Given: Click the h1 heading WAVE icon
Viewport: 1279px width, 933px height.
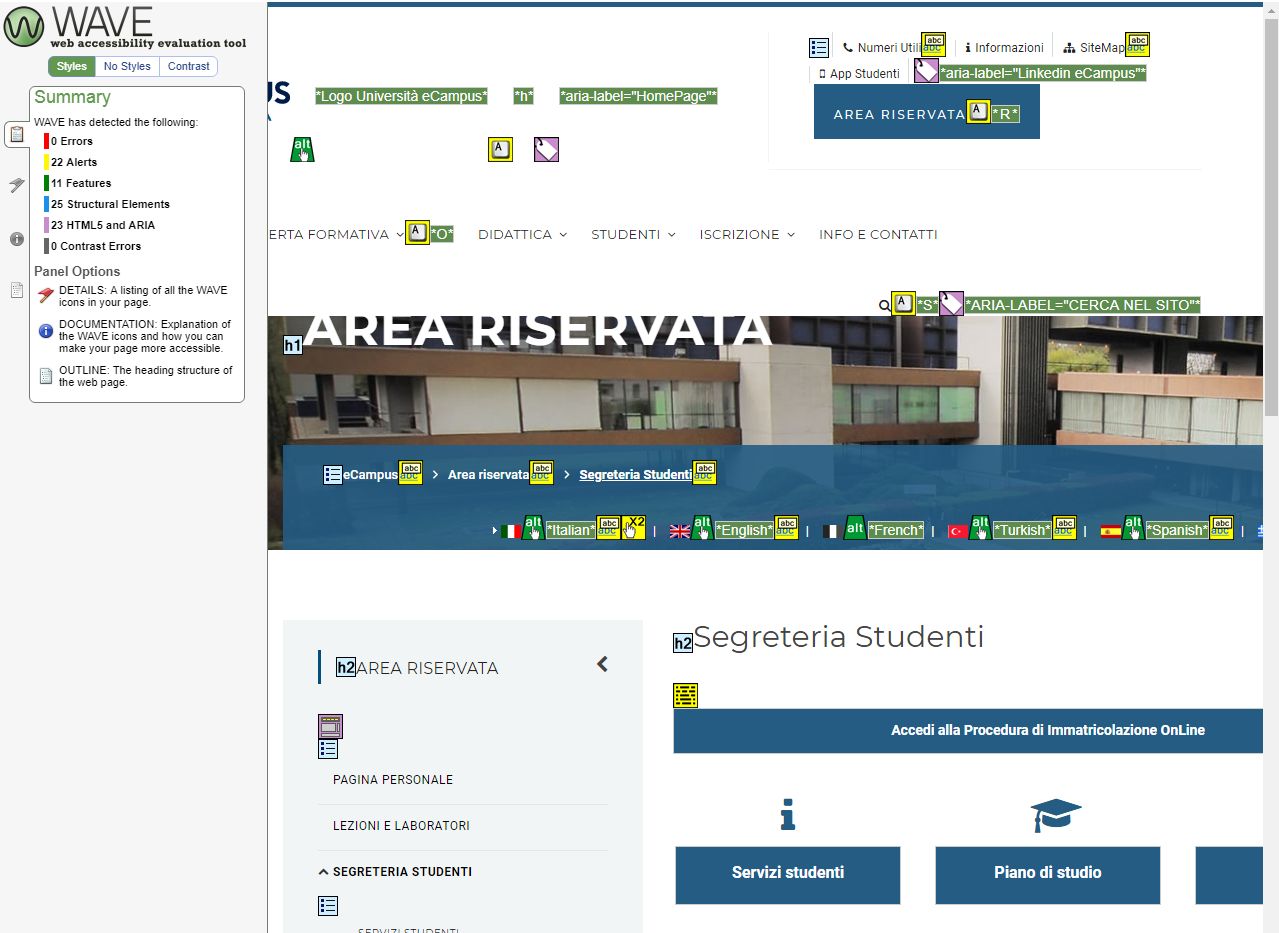Looking at the screenshot, I should click(293, 345).
